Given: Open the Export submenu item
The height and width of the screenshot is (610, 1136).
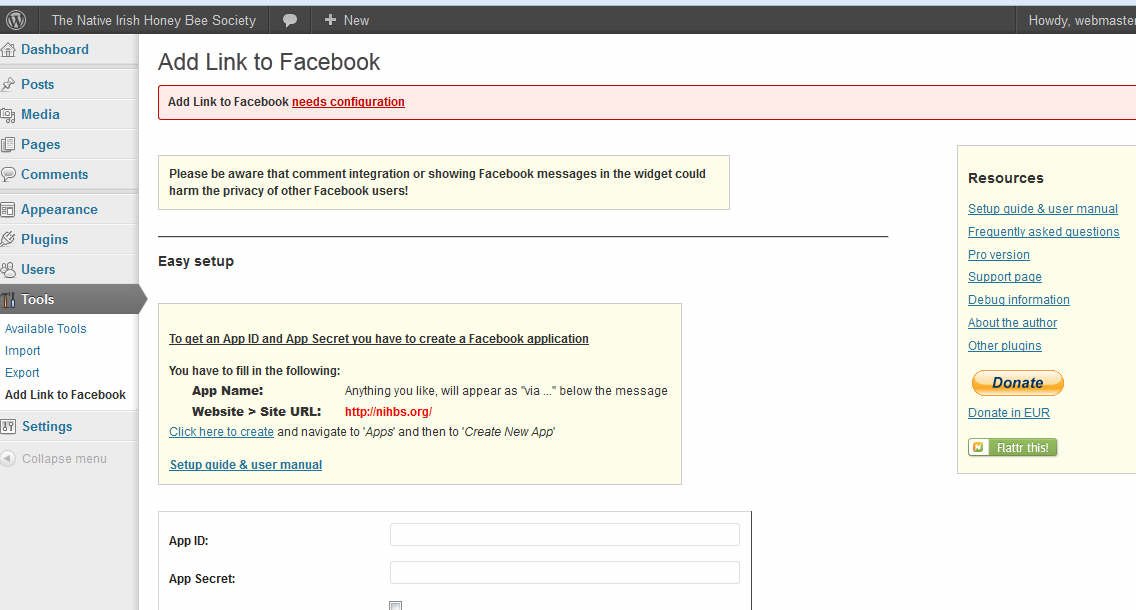Looking at the screenshot, I should (x=22, y=372).
